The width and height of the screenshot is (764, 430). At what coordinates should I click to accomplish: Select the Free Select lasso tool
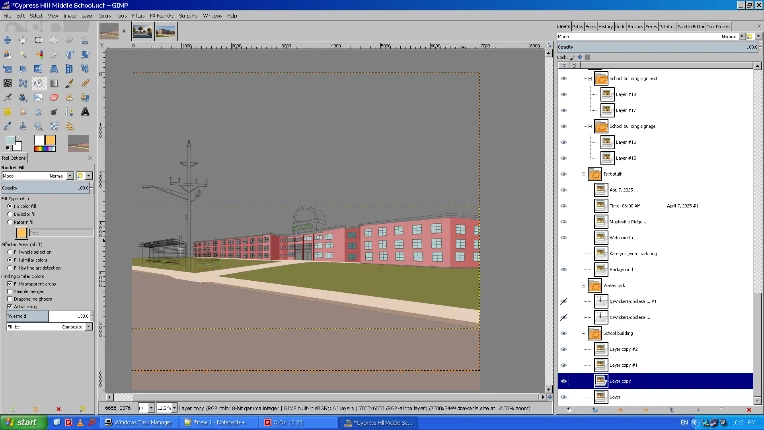tap(70, 40)
